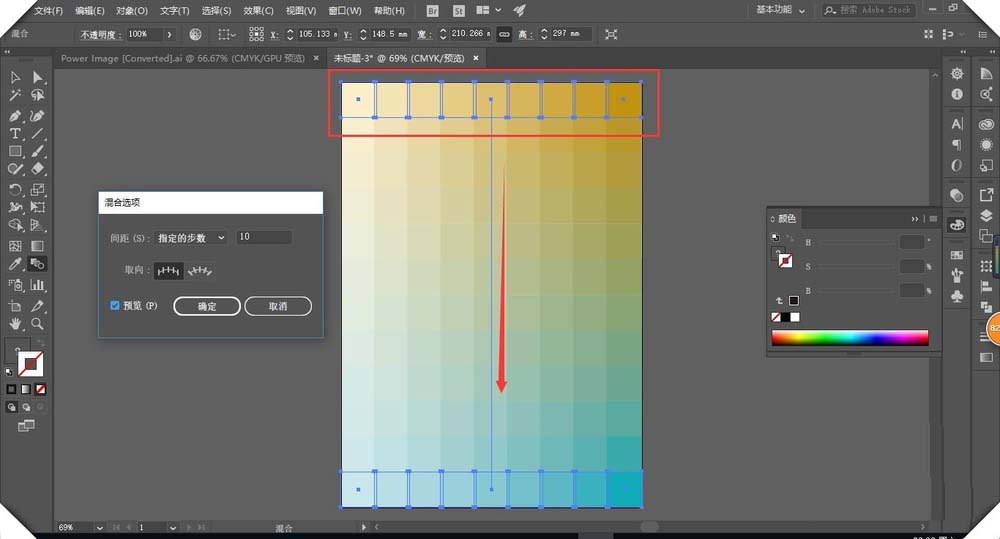Open the Color panel options menu
1000x539 pixels.
pyautogui.click(x=933, y=219)
